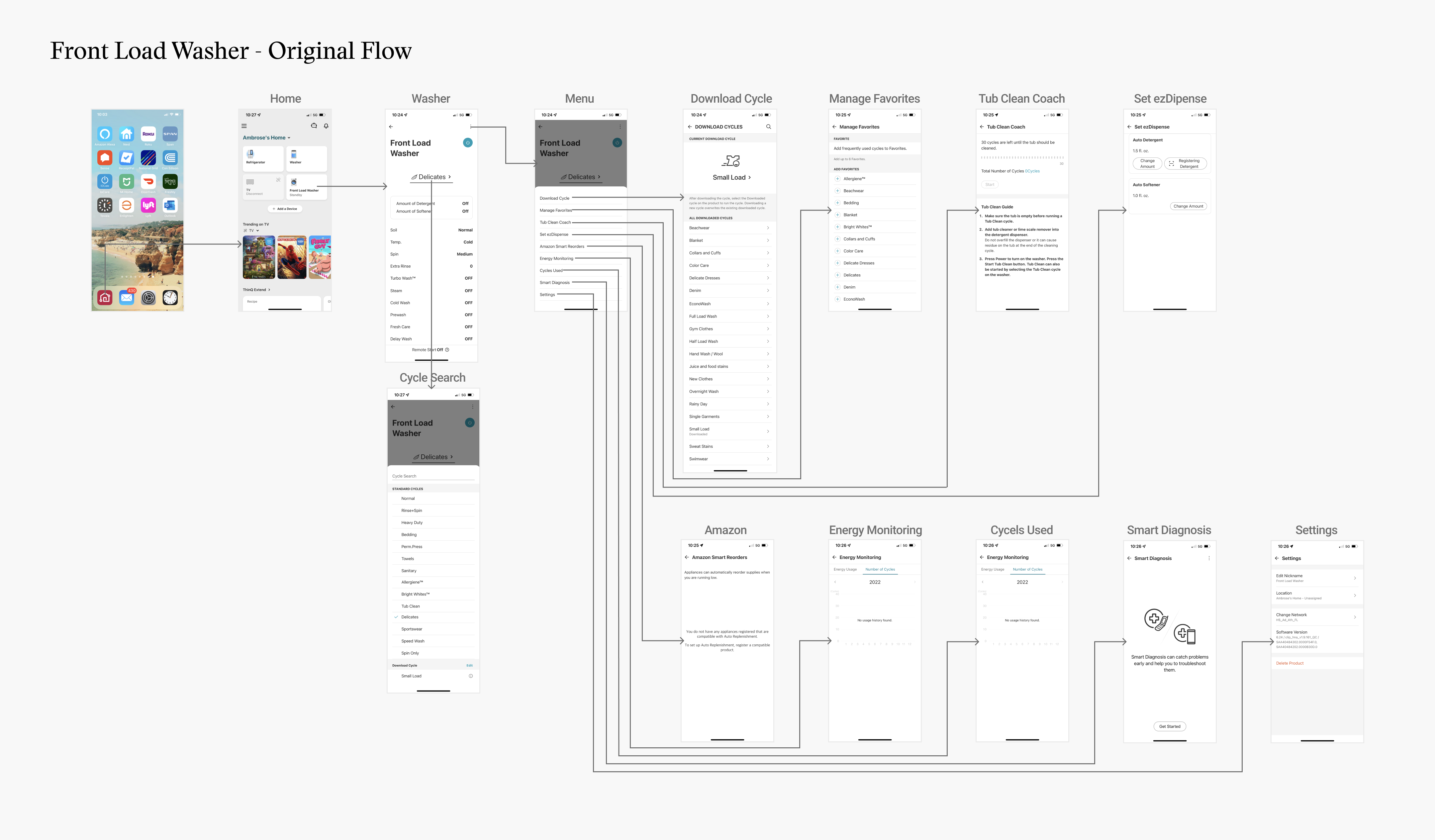Open the ReceiptPal app icon

(127, 158)
